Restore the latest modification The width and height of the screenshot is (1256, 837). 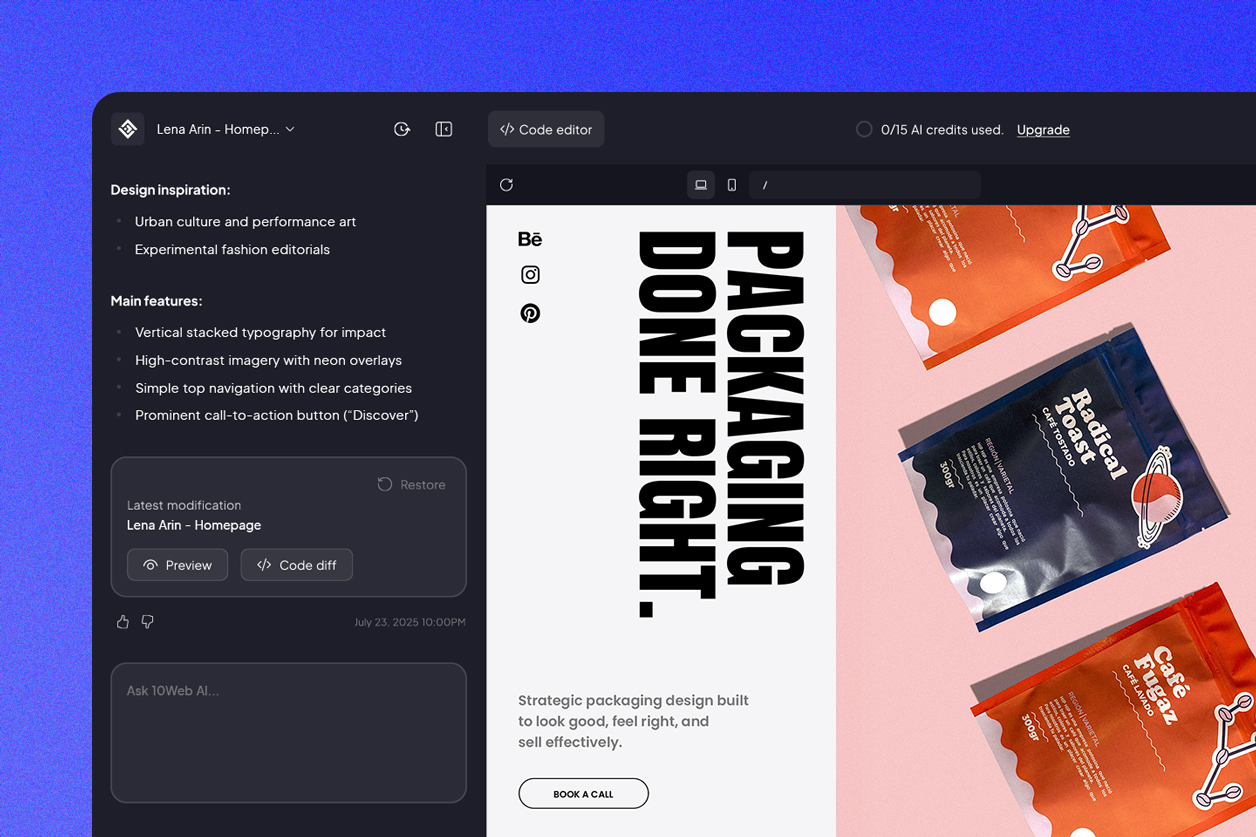(x=412, y=485)
